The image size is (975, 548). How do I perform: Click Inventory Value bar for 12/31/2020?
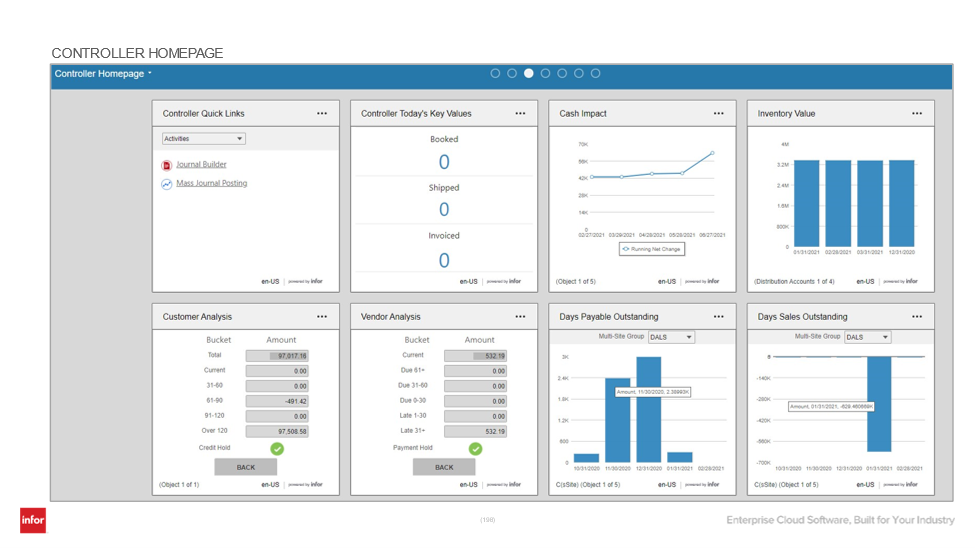point(902,204)
